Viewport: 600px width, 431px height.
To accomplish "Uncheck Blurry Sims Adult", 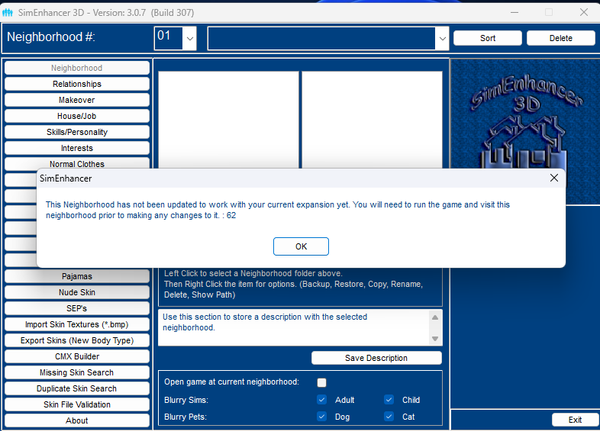I will [x=322, y=400].
